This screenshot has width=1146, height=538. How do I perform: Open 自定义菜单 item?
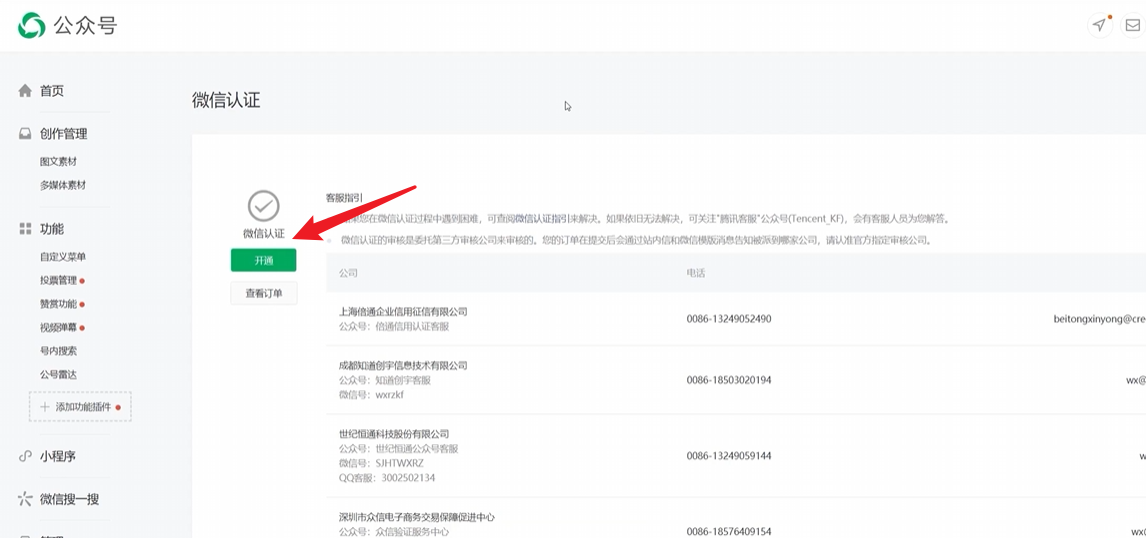(63, 257)
